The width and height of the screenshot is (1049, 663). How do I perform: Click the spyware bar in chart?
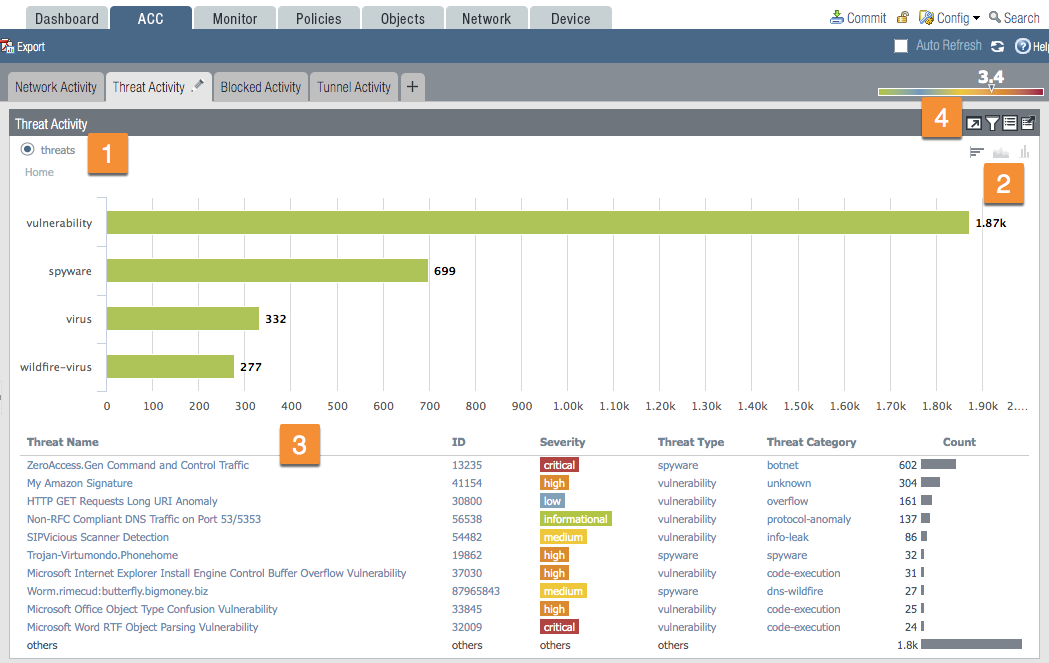pos(267,271)
